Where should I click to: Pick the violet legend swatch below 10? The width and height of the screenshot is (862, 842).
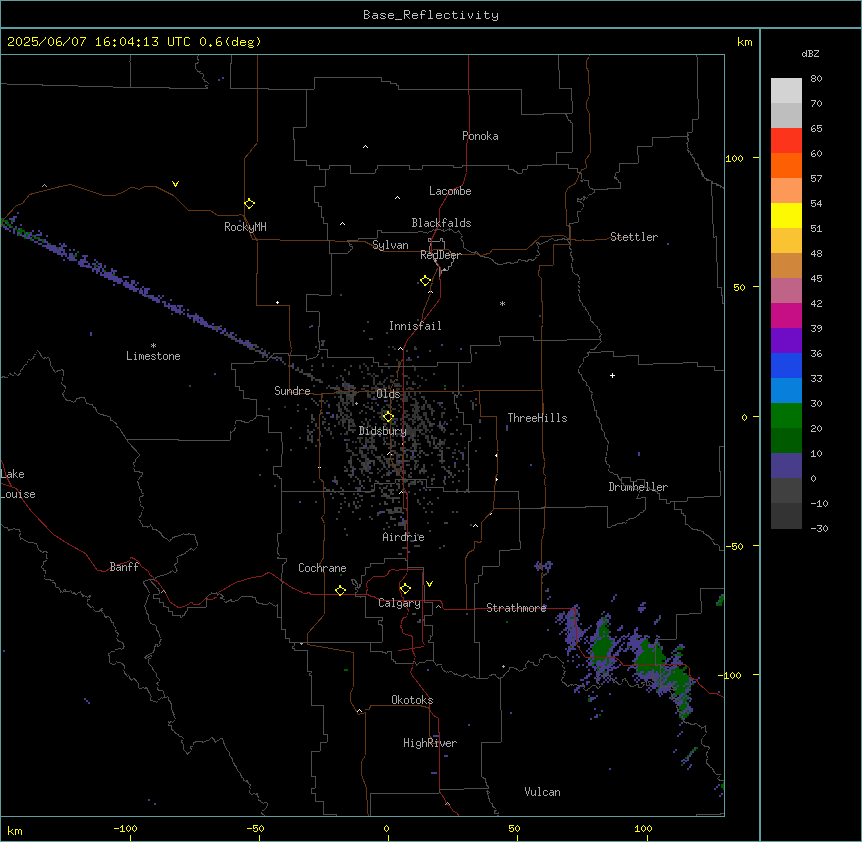[x=786, y=466]
